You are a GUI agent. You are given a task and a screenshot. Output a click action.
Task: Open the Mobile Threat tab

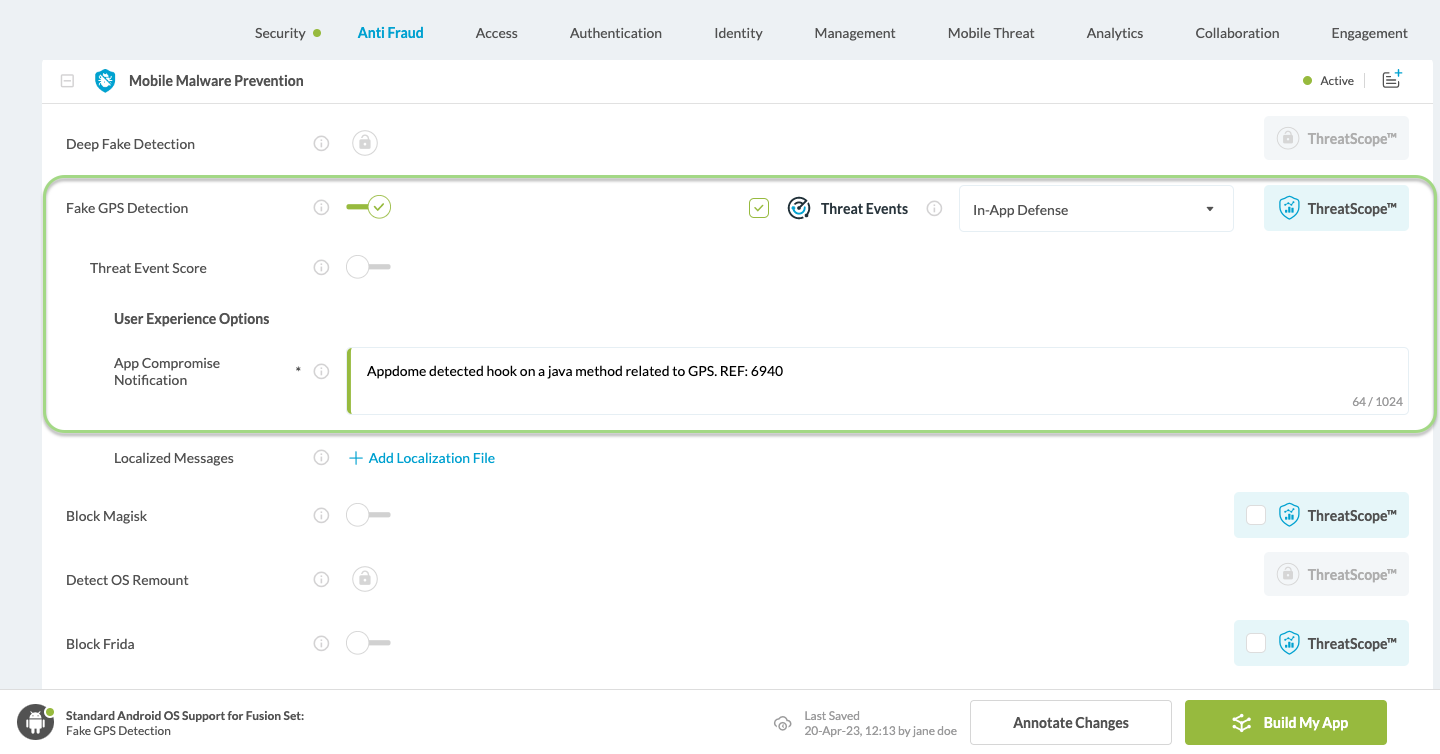click(x=990, y=33)
